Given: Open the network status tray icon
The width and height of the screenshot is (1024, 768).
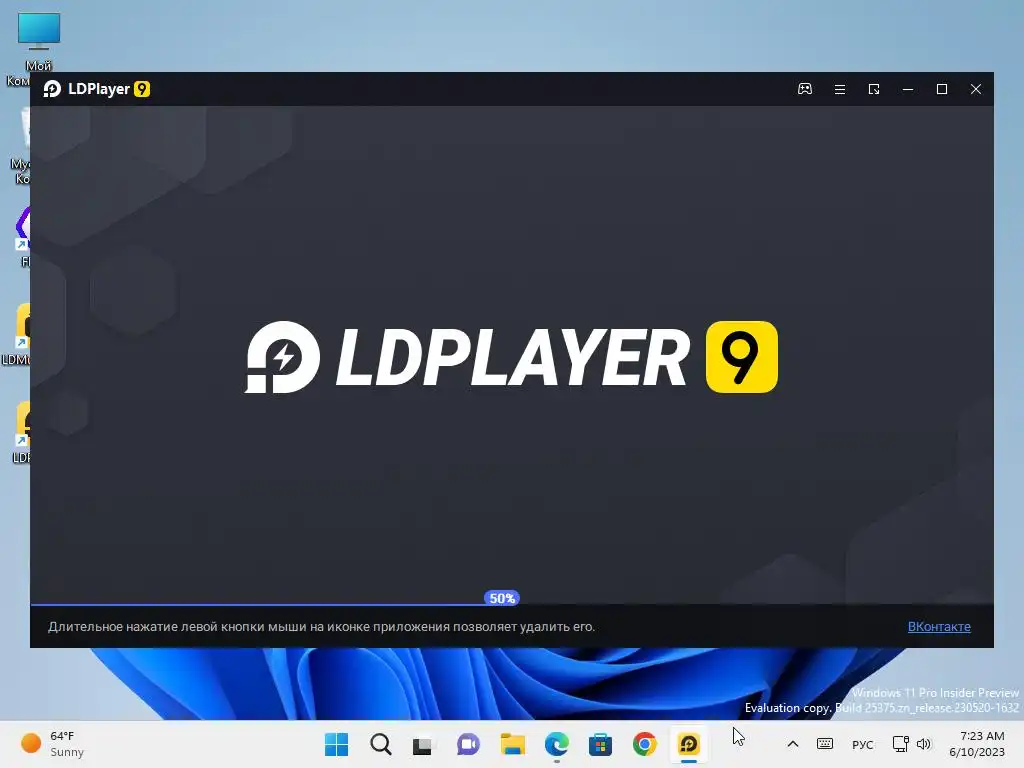Looking at the screenshot, I should (901, 744).
